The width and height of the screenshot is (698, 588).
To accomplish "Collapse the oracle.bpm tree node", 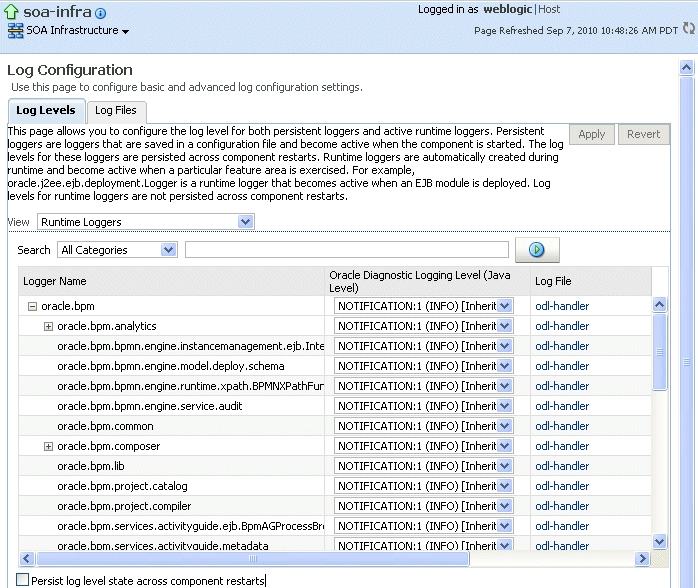I will [32, 306].
